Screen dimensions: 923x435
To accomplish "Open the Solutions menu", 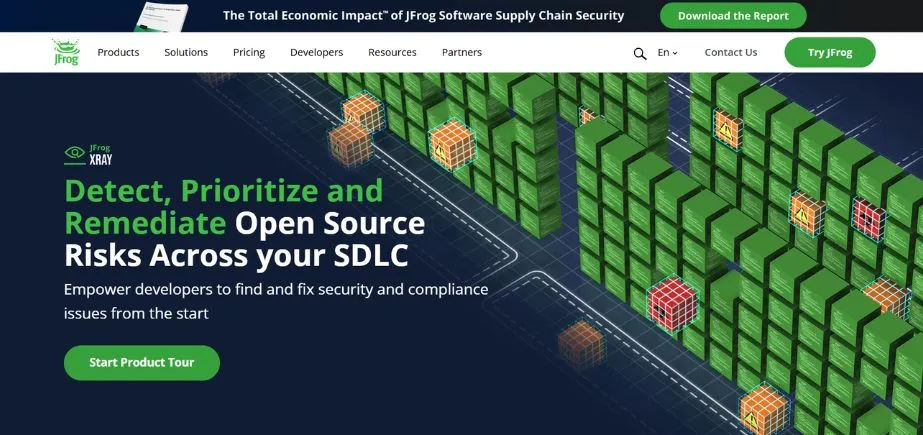I will (x=186, y=52).
